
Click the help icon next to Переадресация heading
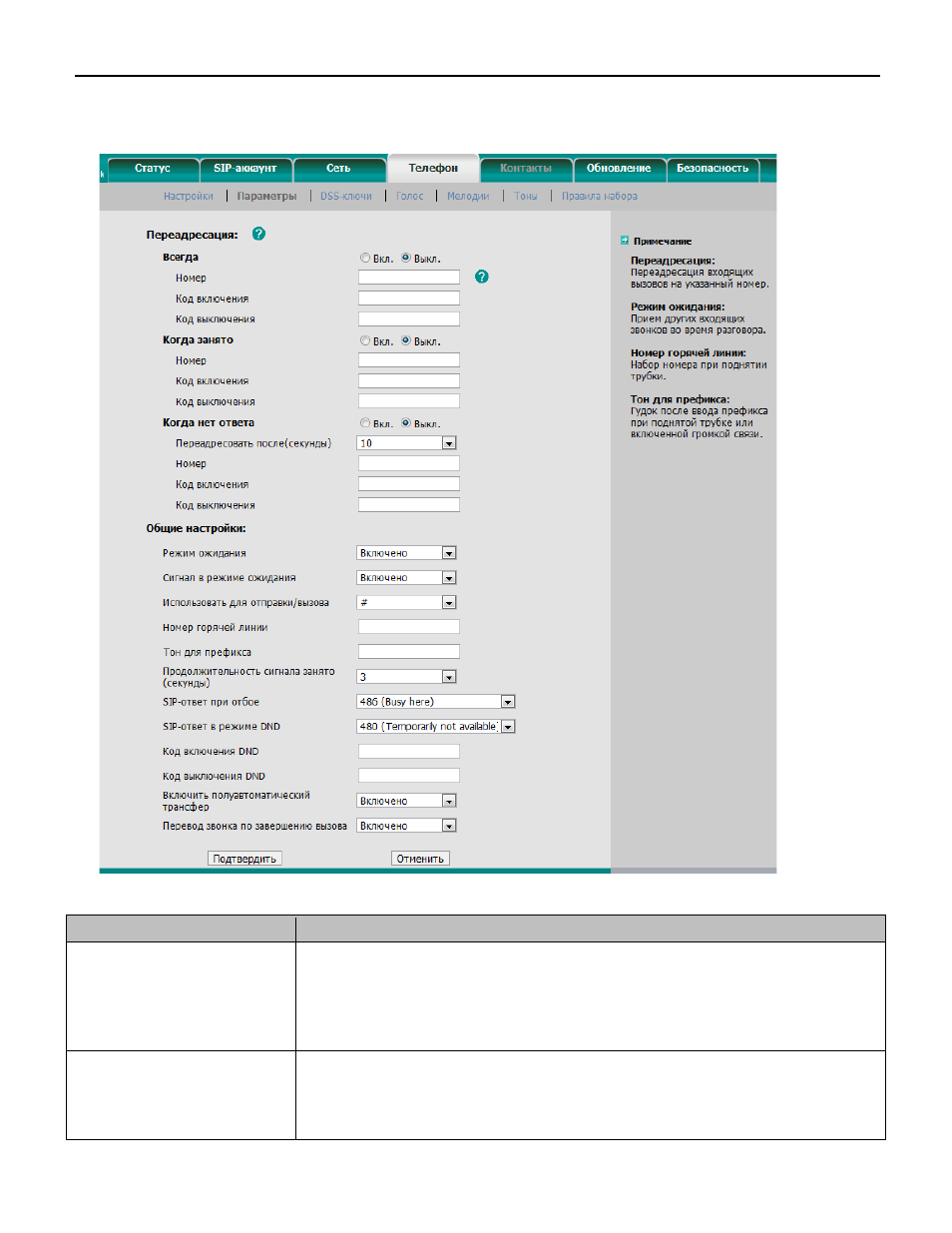point(258,234)
